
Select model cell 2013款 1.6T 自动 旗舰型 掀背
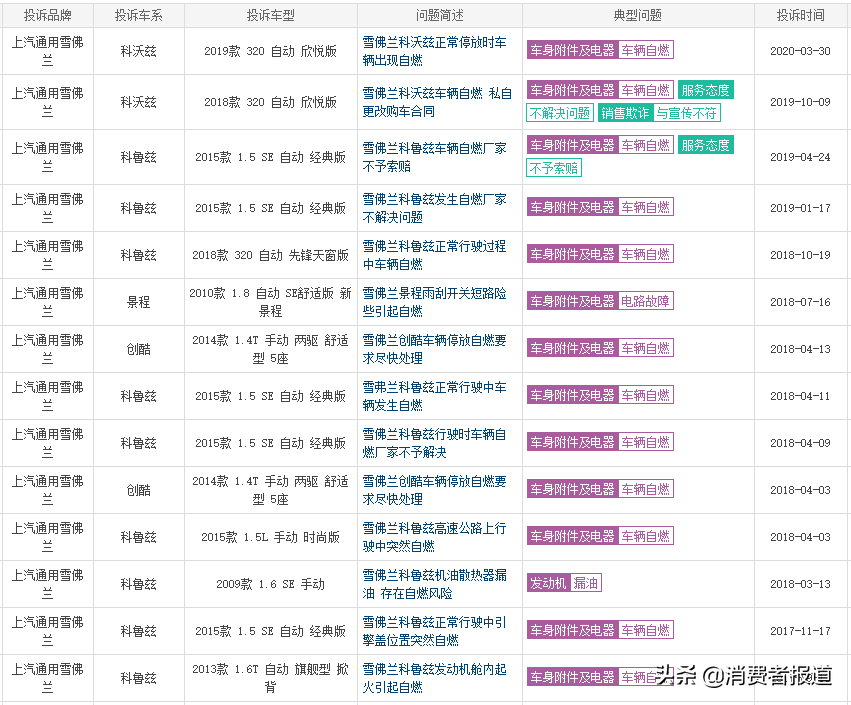270,678
